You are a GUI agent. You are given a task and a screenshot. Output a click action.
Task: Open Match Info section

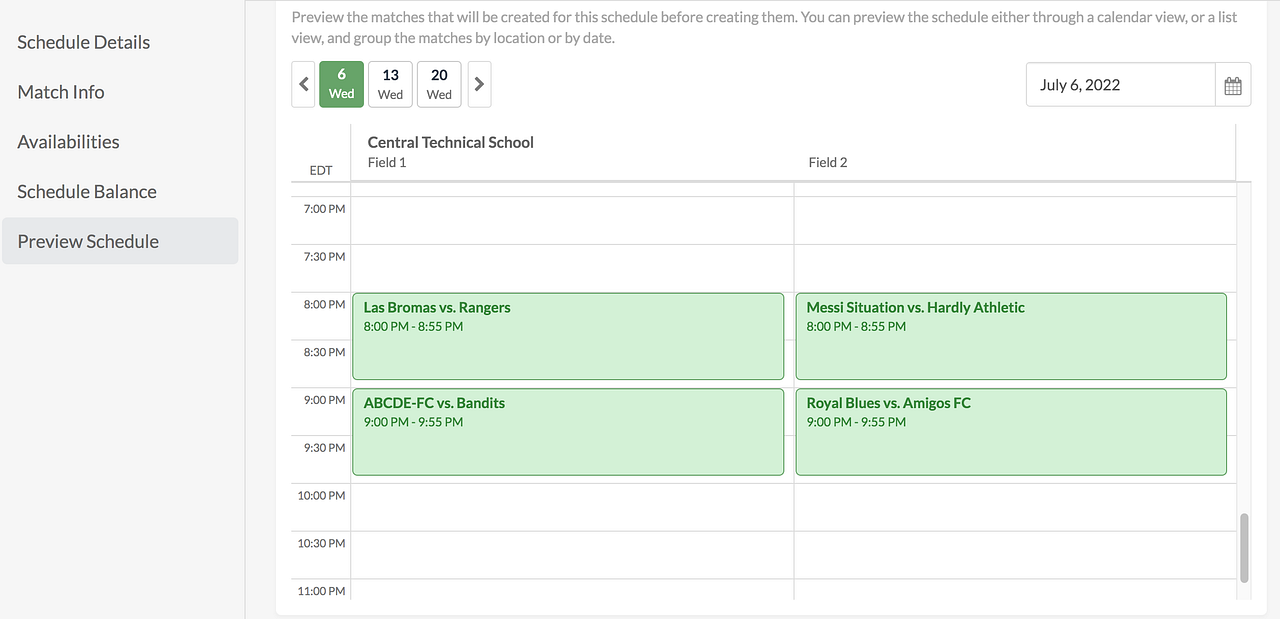[61, 92]
